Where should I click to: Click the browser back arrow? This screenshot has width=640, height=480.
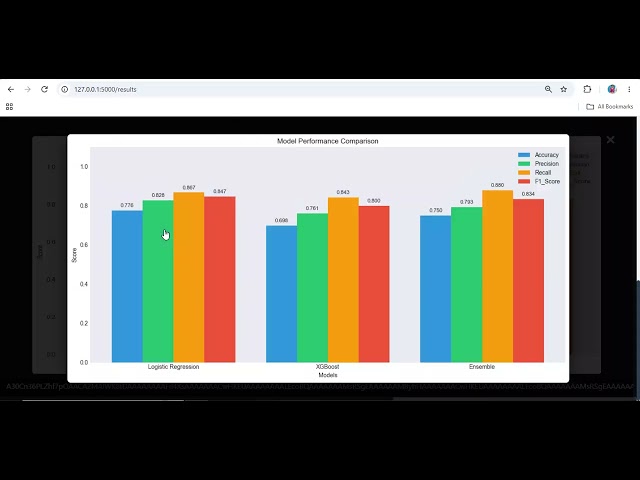tap(11, 89)
